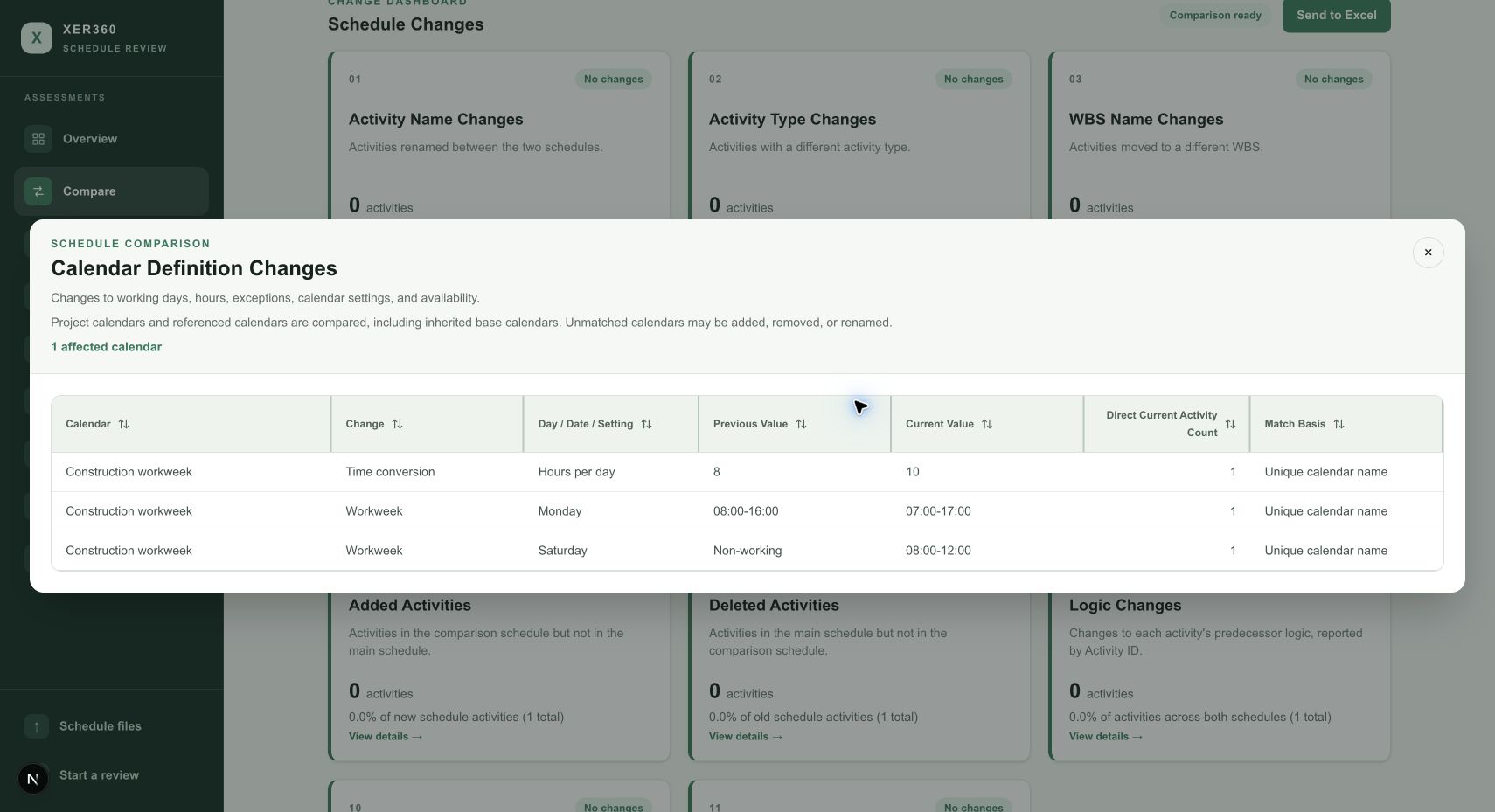This screenshot has width=1495, height=812.
Task: Send the comparison to Excel
Action: pyautogui.click(x=1336, y=16)
